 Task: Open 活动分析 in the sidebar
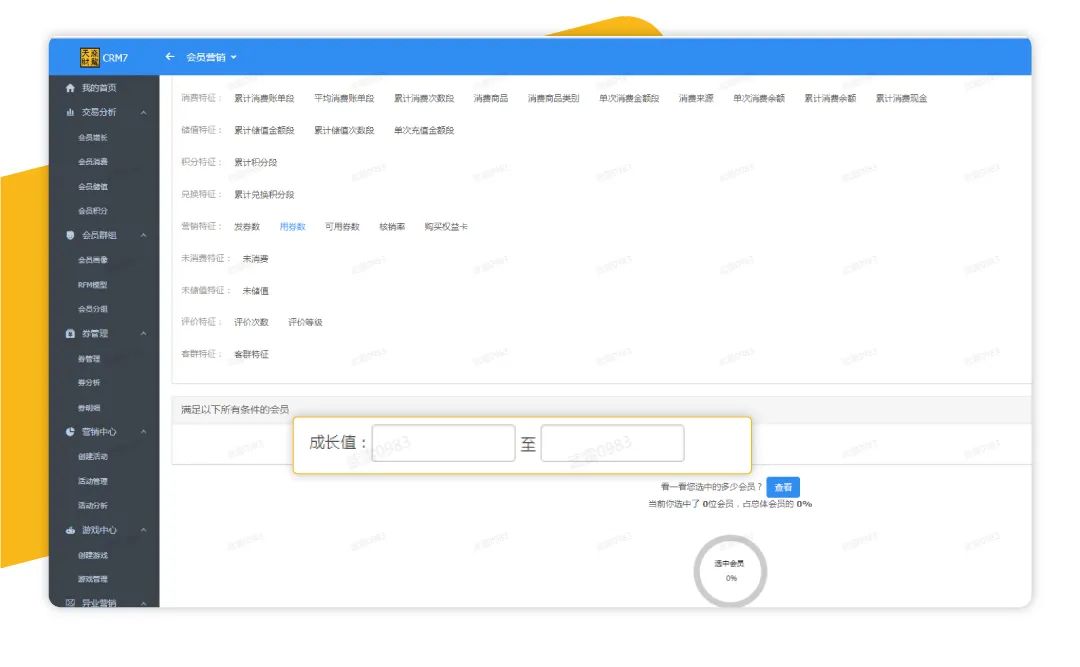[x=93, y=506]
